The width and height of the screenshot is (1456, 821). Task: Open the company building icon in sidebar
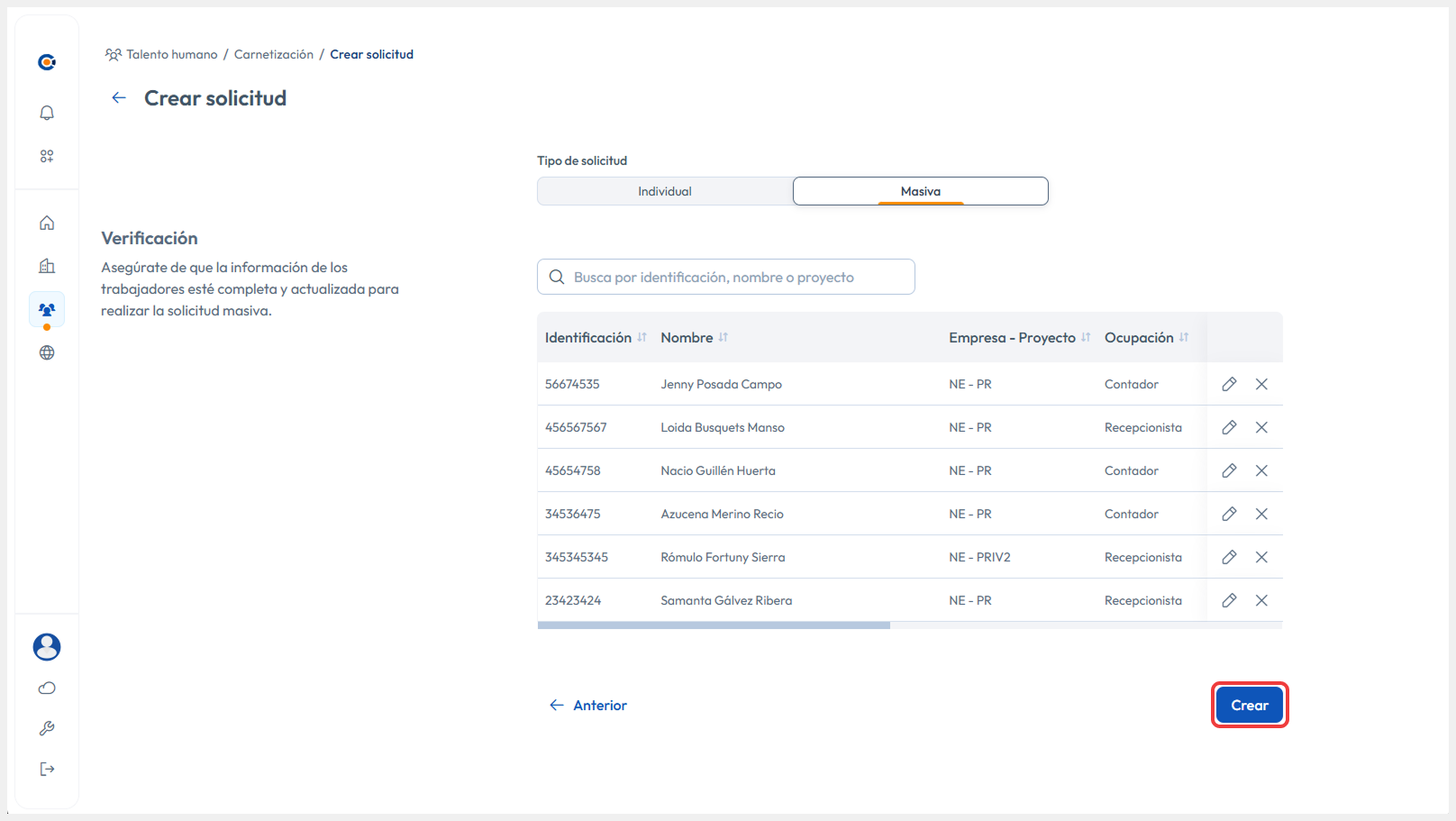pyautogui.click(x=47, y=266)
